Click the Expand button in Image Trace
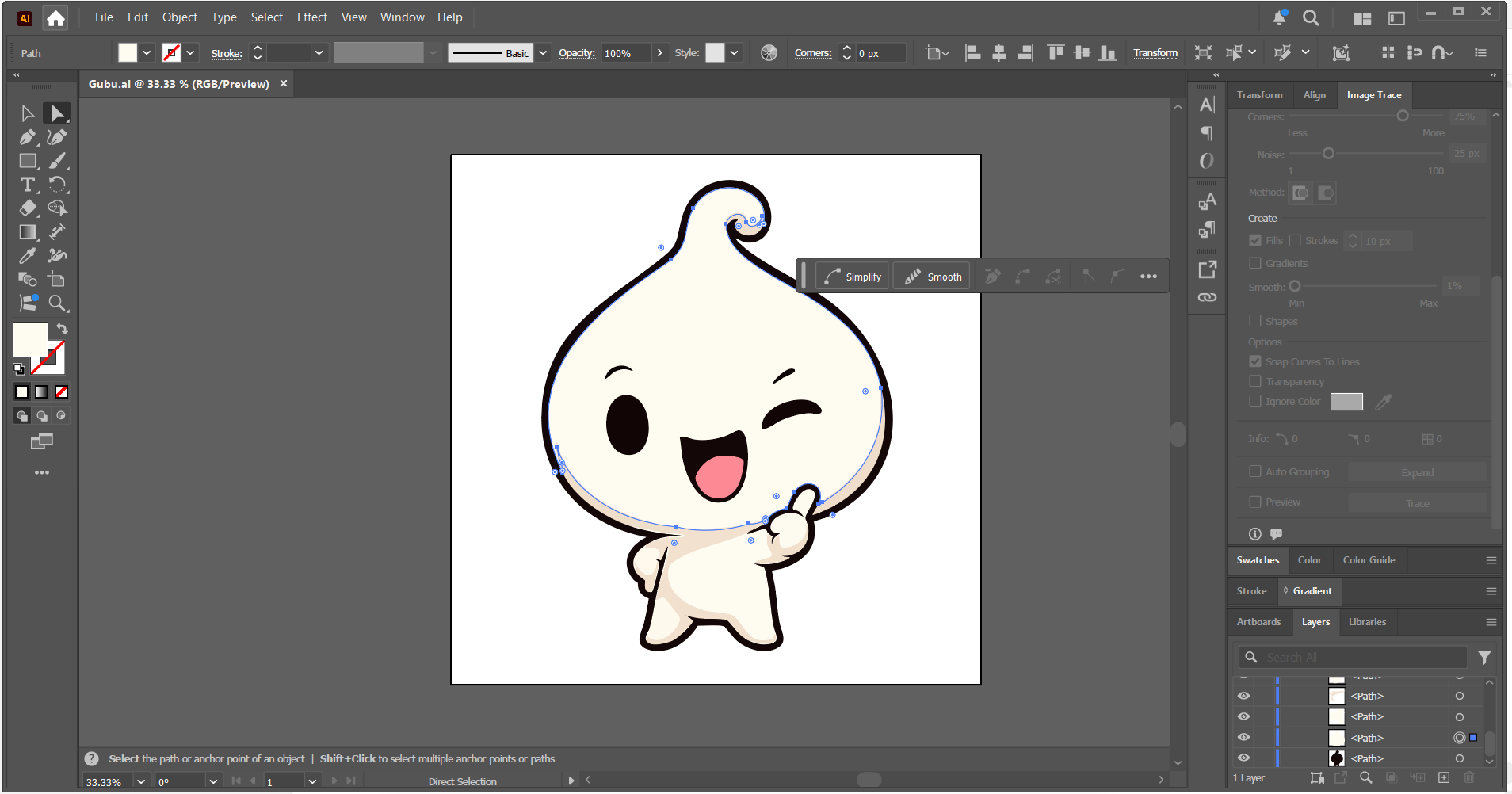Image resolution: width=1512 pixels, height=794 pixels. point(1417,472)
